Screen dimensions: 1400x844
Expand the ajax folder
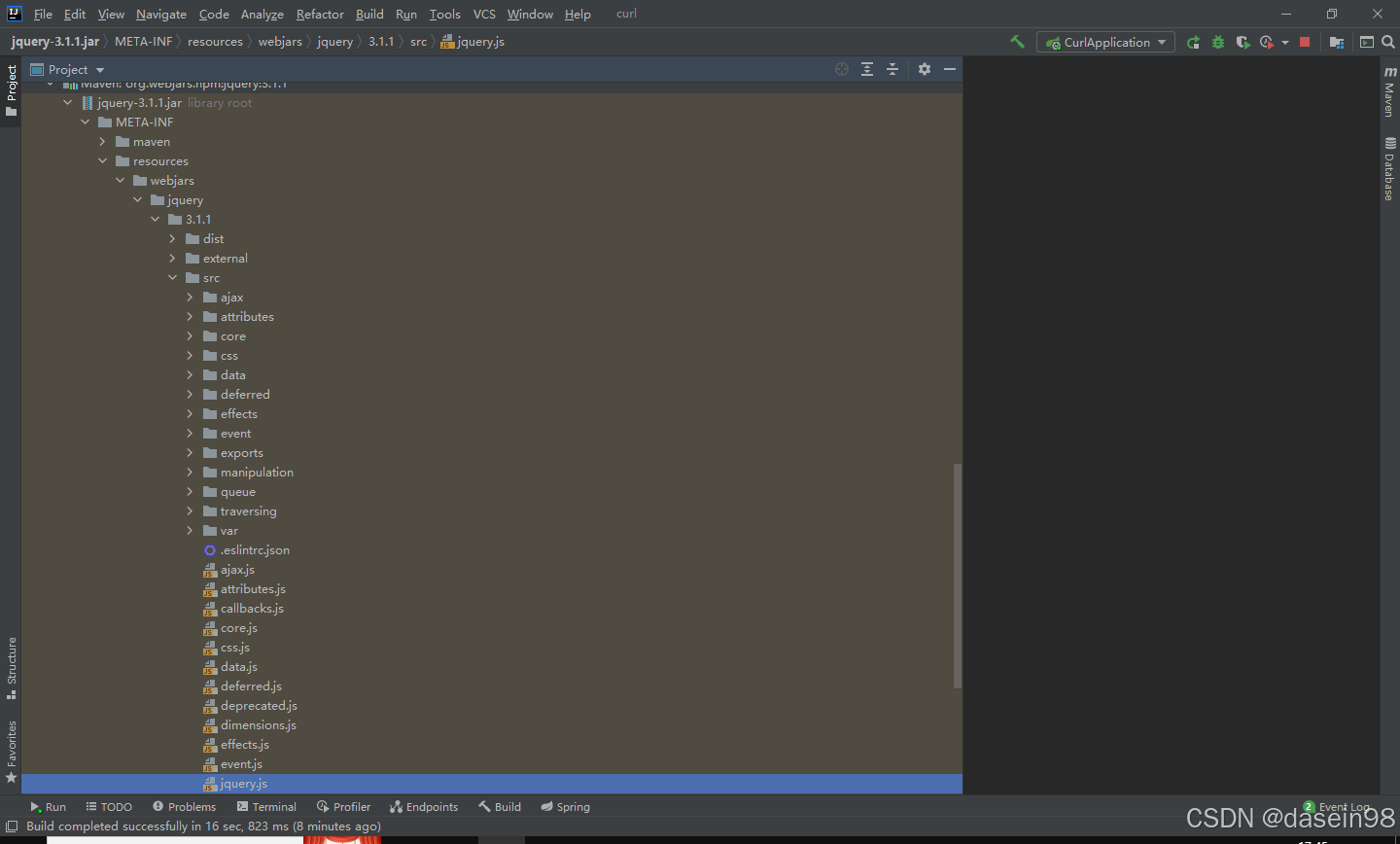190,297
